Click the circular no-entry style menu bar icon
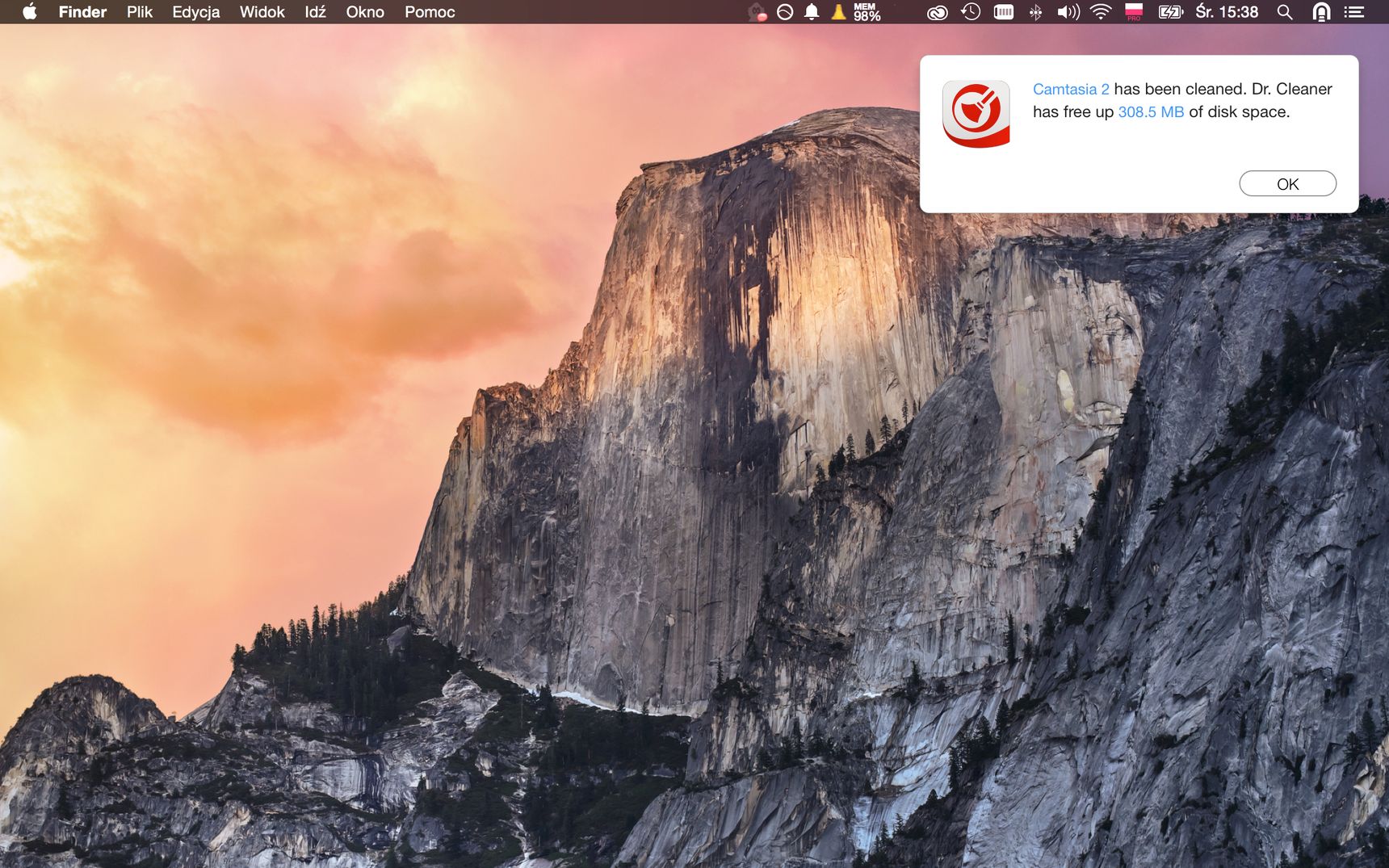The height and width of the screenshot is (868, 1389). (784, 11)
